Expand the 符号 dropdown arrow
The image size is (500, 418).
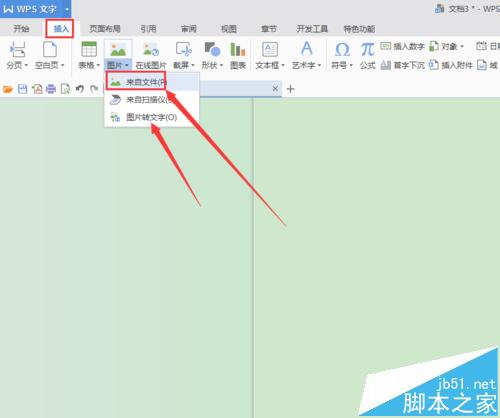coord(351,65)
